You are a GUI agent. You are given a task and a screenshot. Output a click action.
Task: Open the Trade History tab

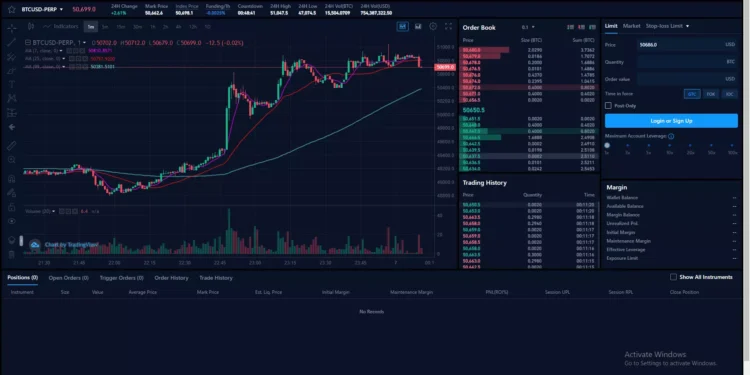point(216,278)
